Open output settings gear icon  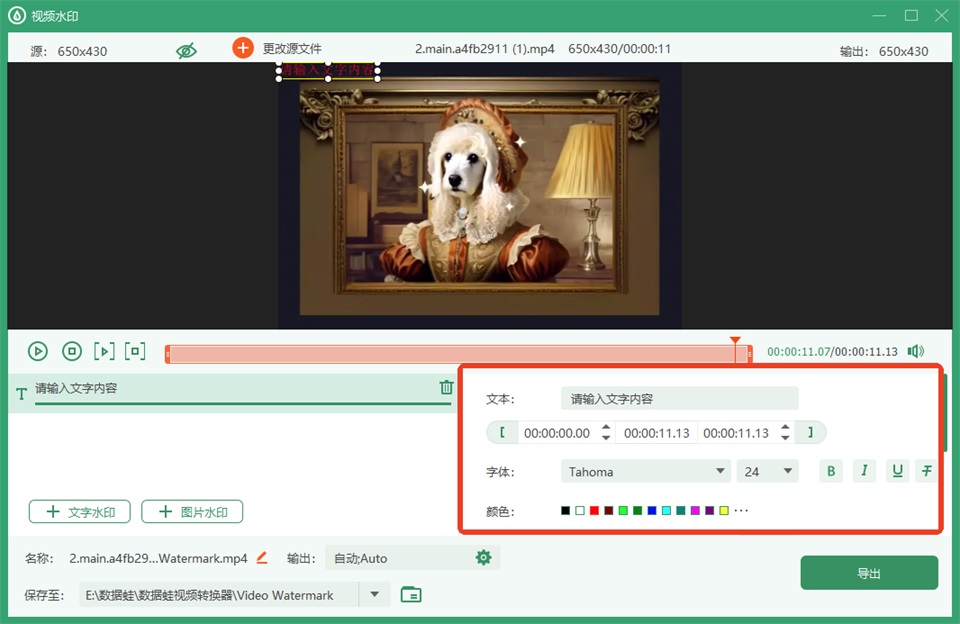484,557
